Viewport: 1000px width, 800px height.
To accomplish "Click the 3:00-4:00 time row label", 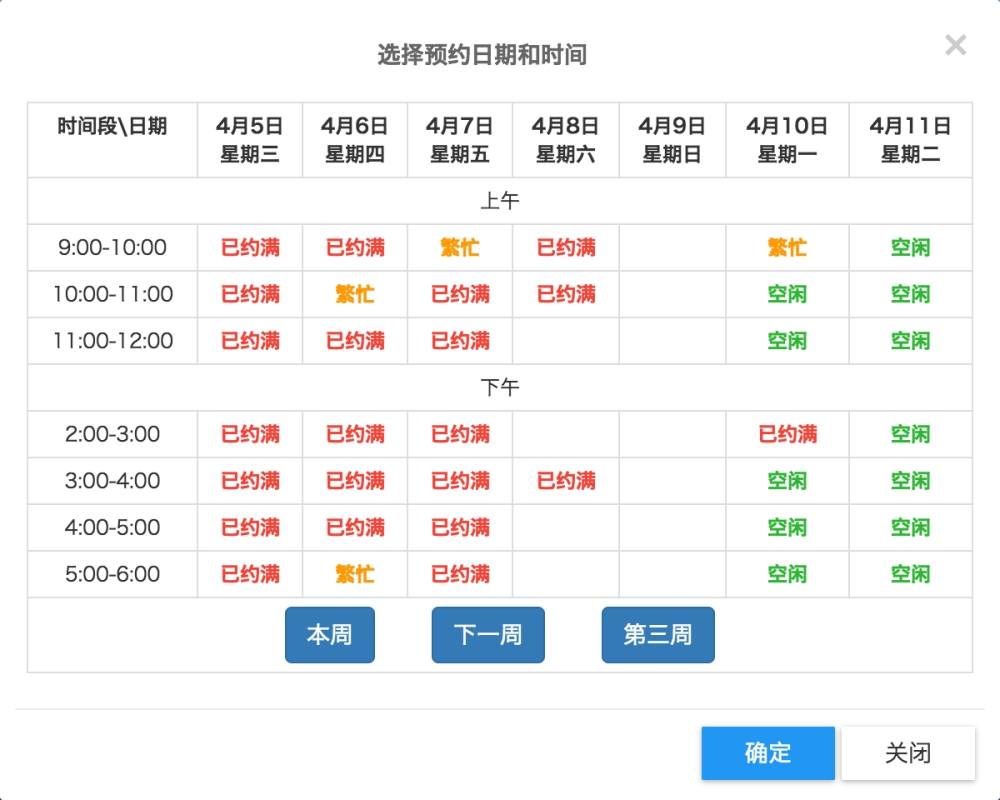I will (x=112, y=480).
